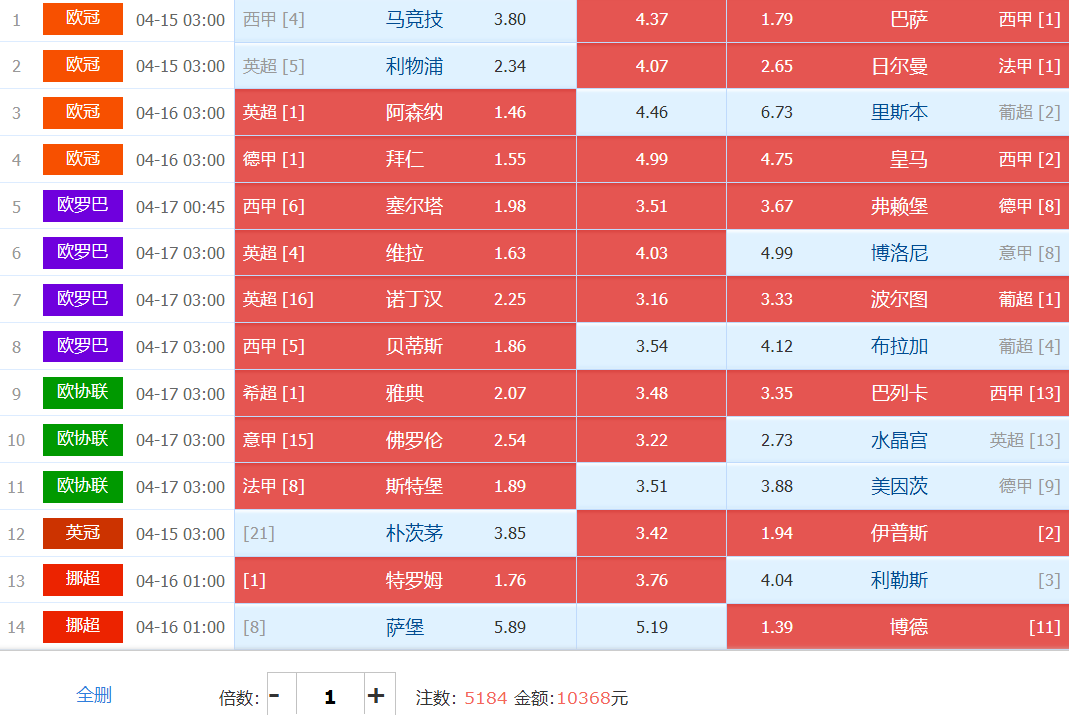Toggle 马竞技 home win odds 3.80
Viewport: 1069px width, 715px height.
[x=405, y=20]
